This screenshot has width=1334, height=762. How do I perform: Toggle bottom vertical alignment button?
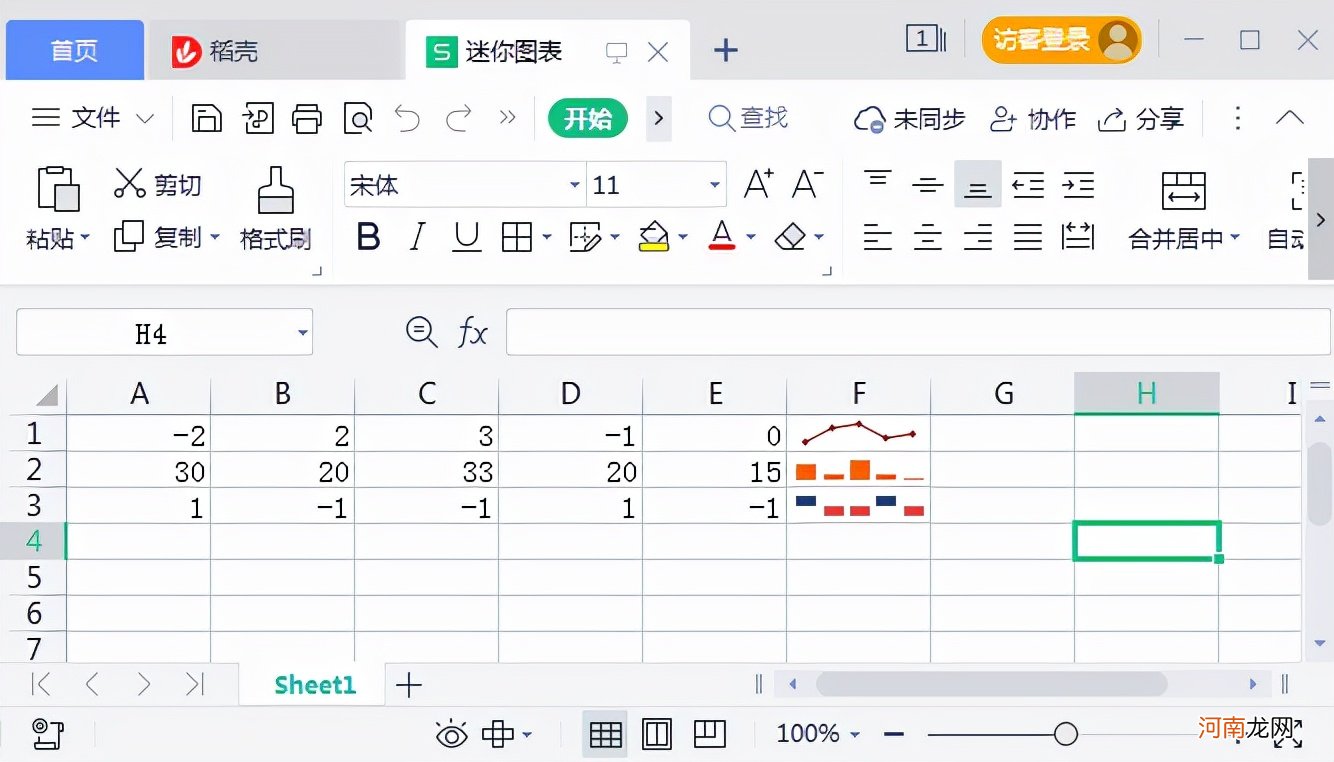coord(978,185)
